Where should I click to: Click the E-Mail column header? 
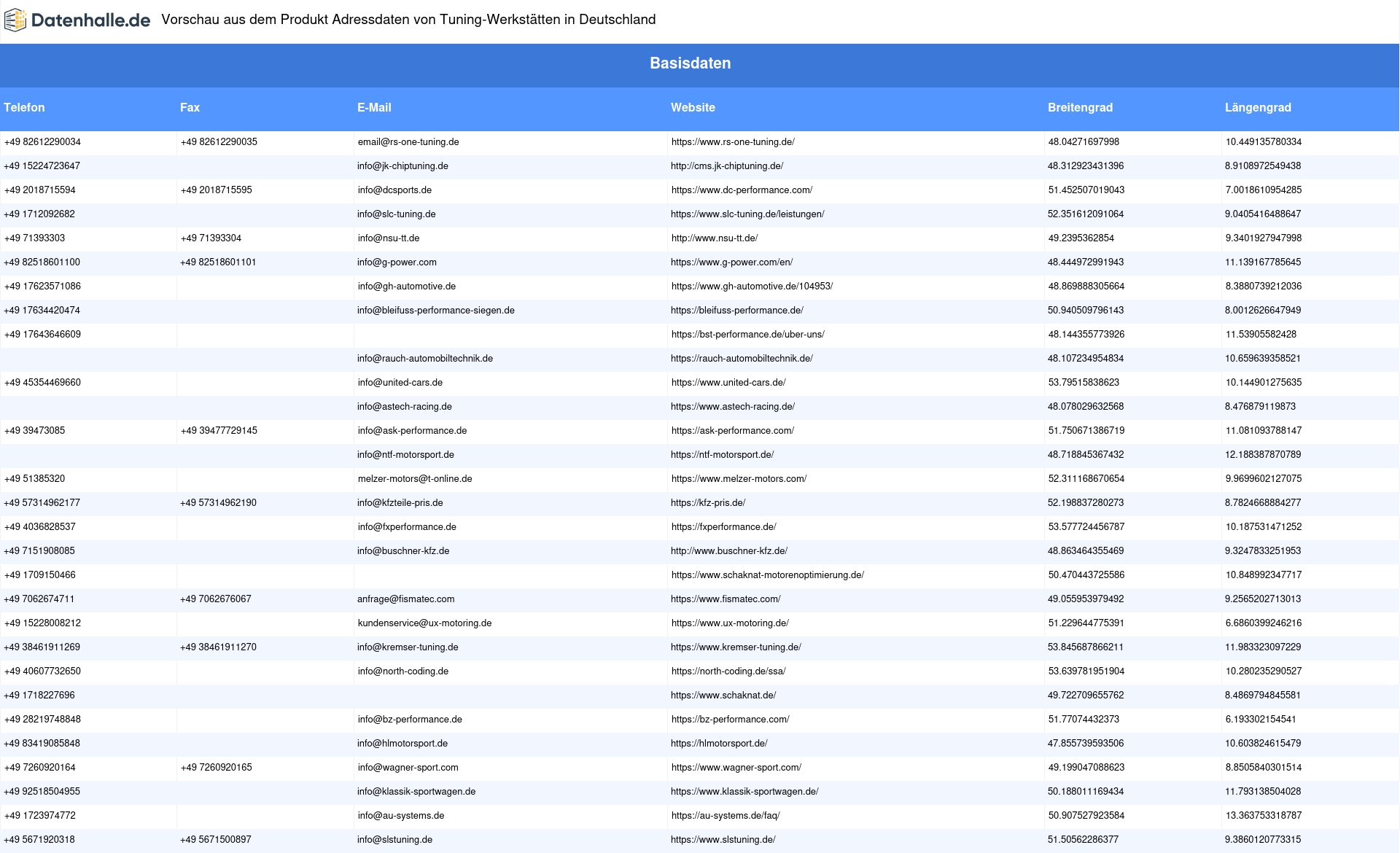tap(374, 107)
